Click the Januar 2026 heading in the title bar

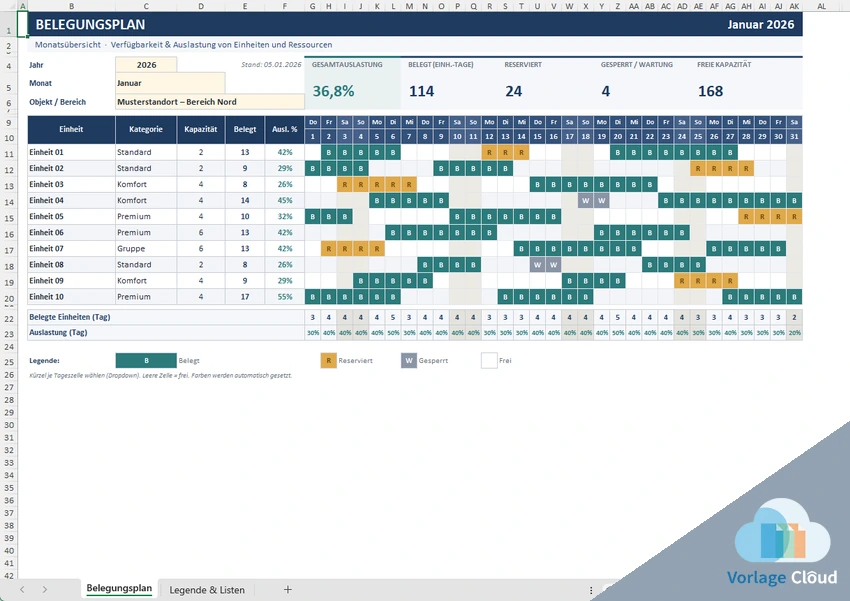761,24
